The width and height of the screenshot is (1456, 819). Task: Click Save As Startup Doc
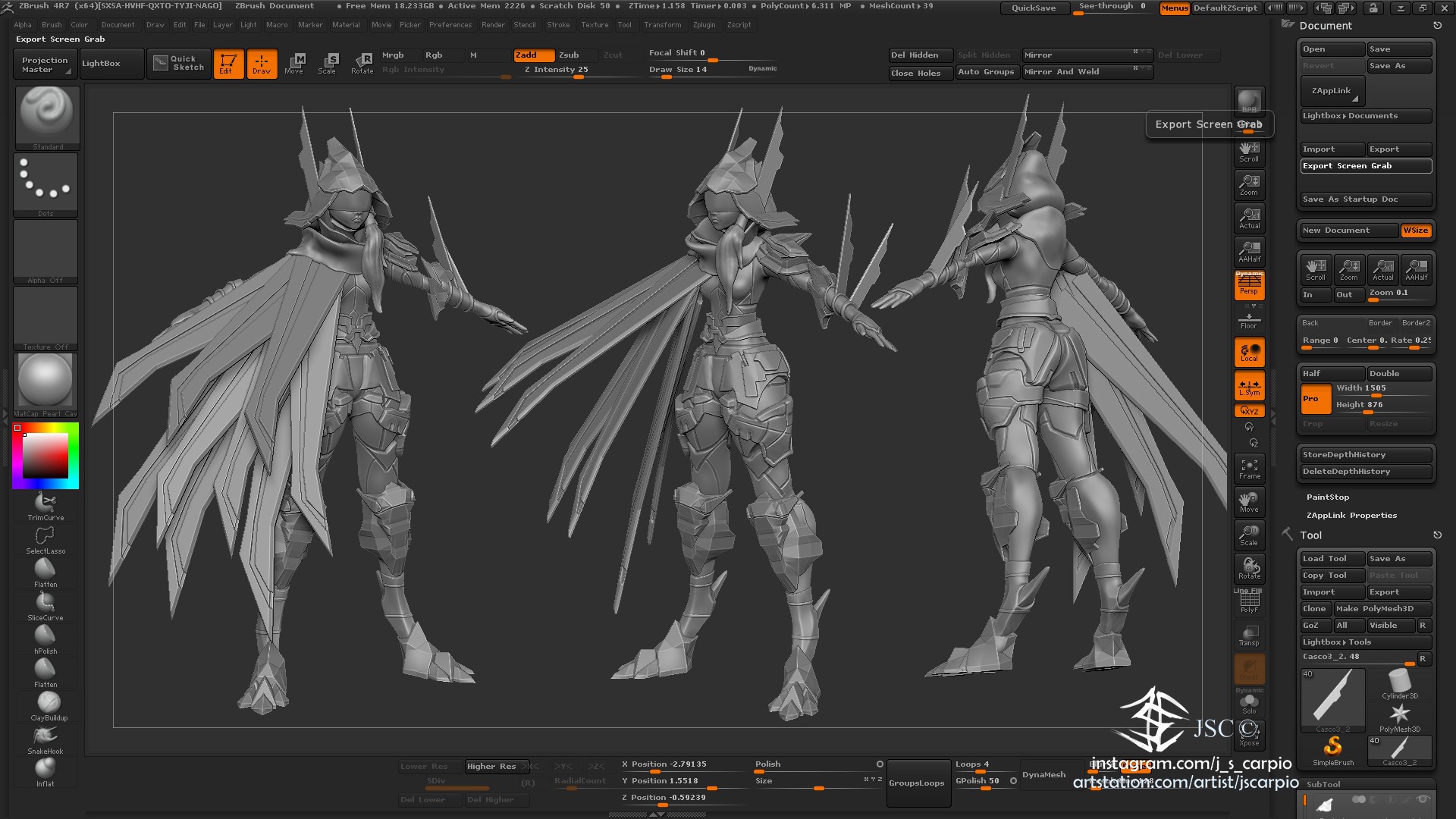point(1366,199)
